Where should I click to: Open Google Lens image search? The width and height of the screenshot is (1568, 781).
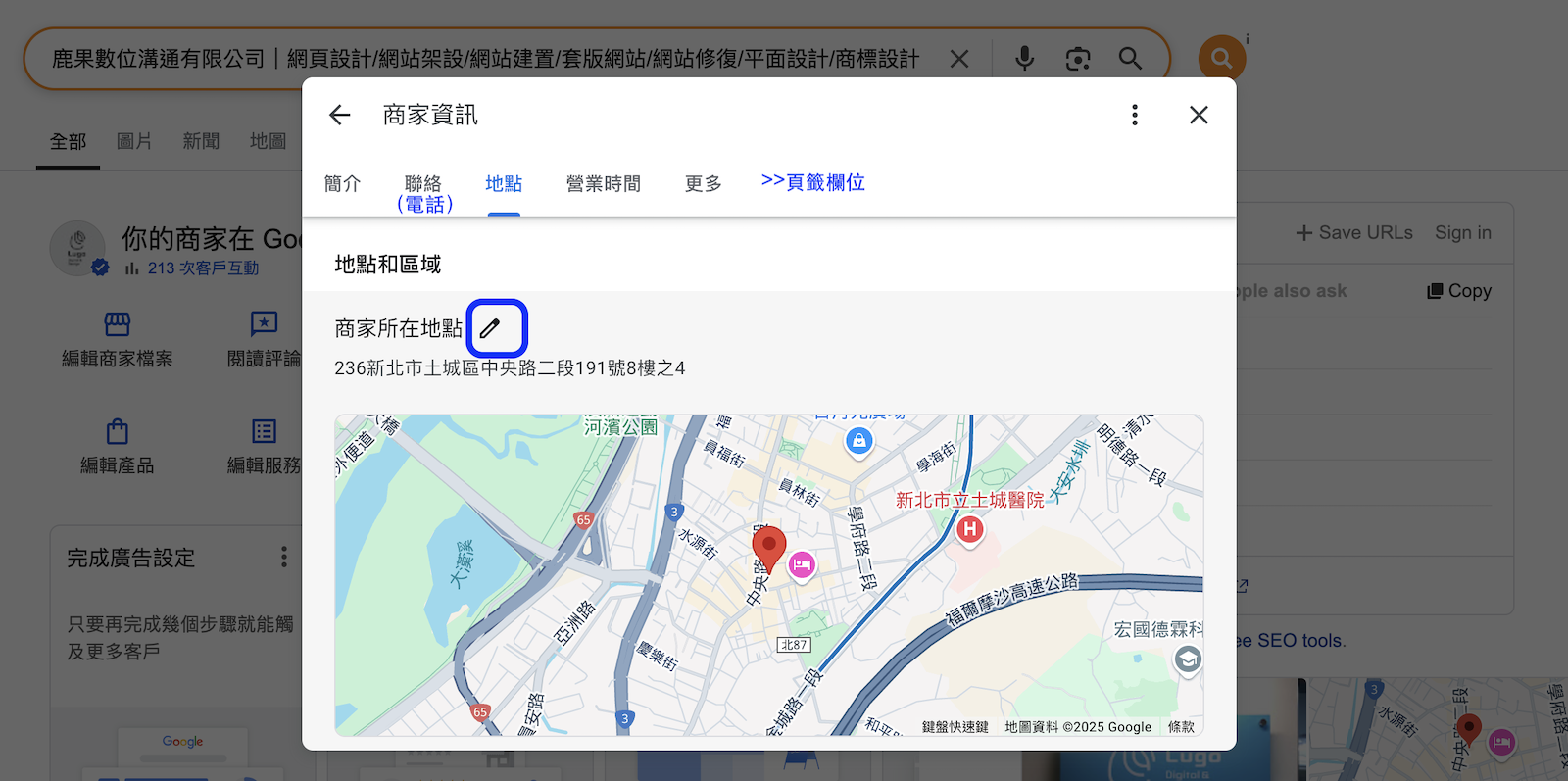pyautogui.click(x=1078, y=59)
